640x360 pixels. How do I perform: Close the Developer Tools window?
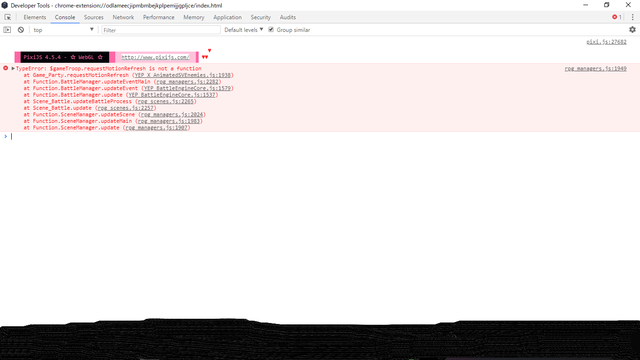point(628,5)
